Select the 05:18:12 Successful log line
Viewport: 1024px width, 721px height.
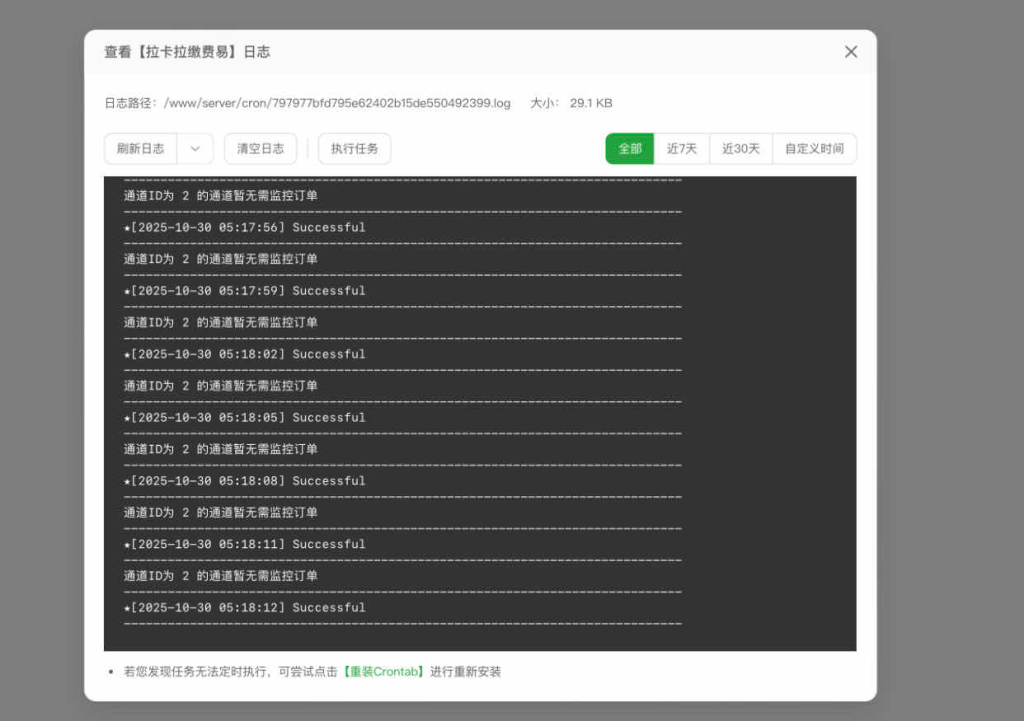246,607
